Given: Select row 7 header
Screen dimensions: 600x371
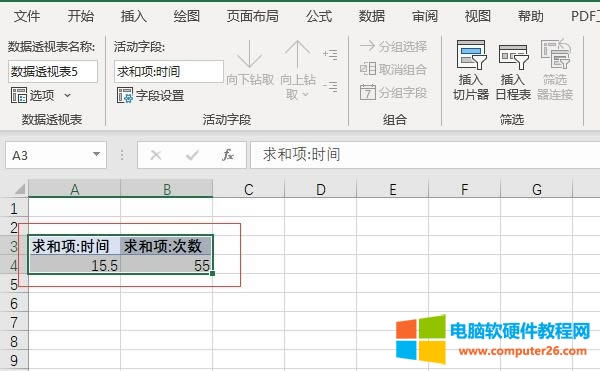Looking at the screenshot, I should [x=14, y=322].
